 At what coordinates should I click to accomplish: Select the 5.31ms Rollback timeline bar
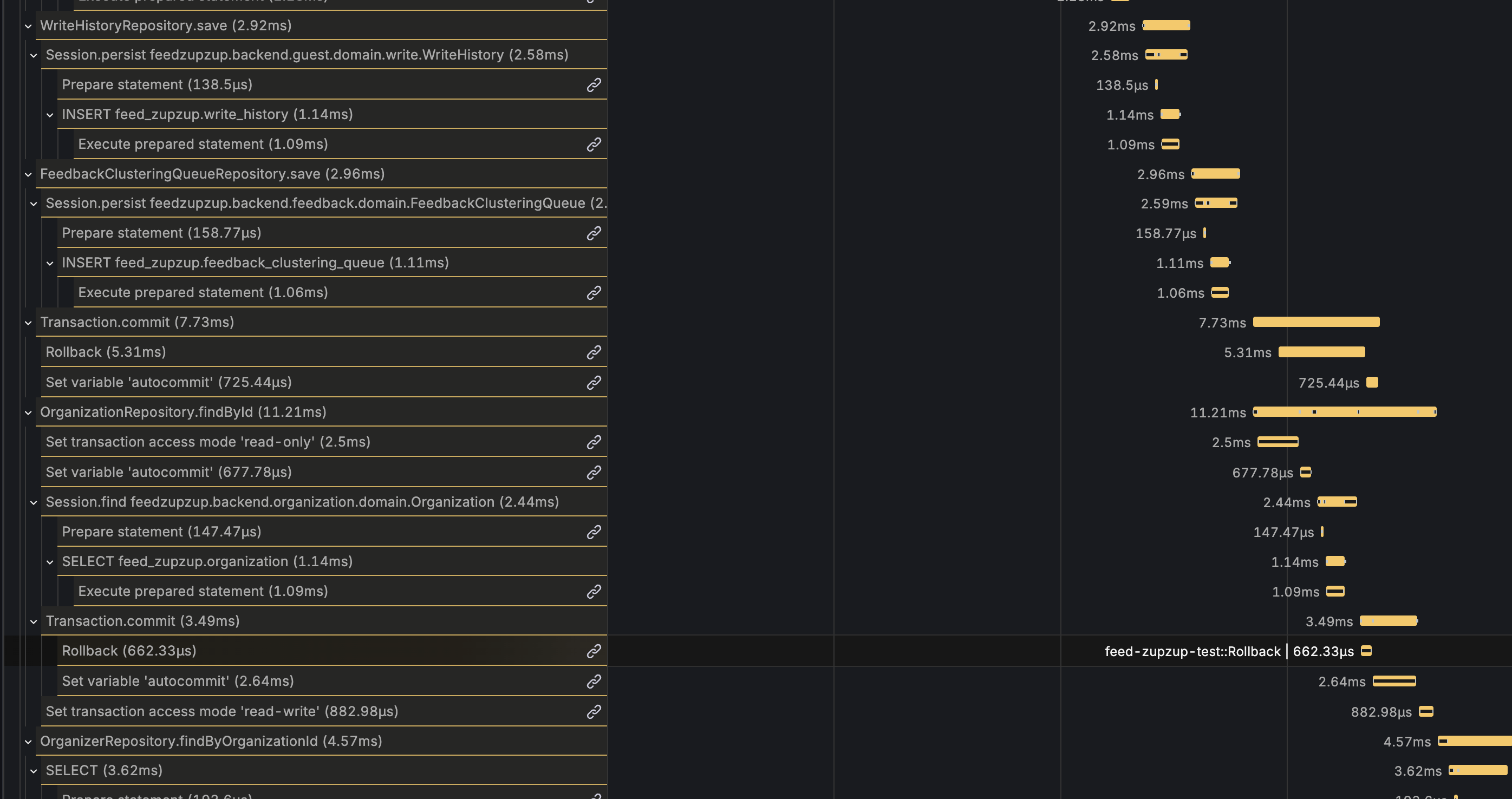(x=1322, y=352)
